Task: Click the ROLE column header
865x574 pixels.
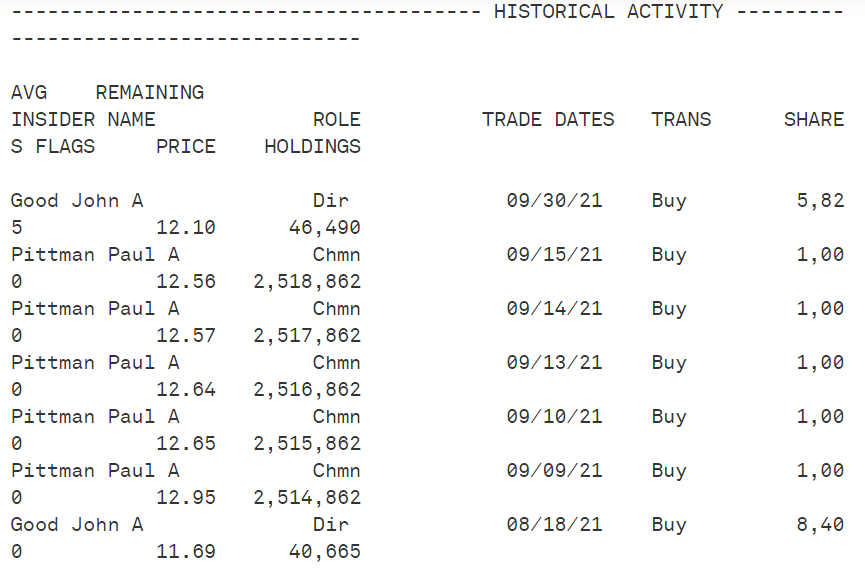Action: (x=337, y=120)
